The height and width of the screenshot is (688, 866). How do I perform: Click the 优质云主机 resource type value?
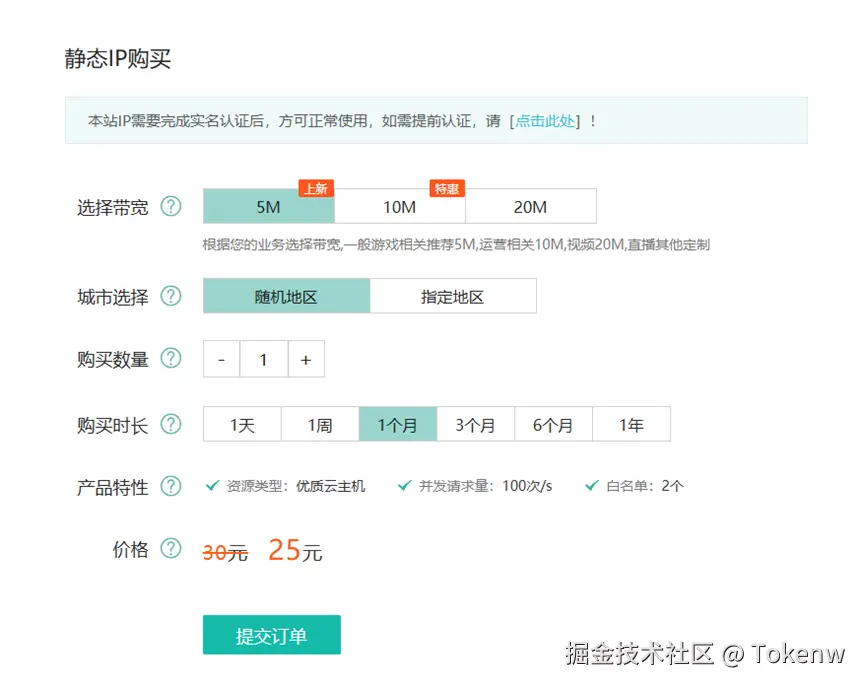click(330, 486)
